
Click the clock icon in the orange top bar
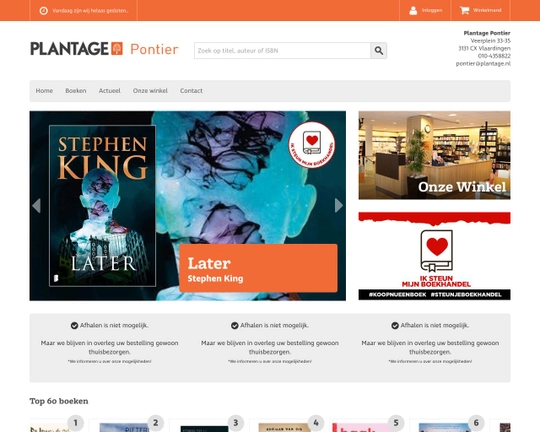pos(43,11)
